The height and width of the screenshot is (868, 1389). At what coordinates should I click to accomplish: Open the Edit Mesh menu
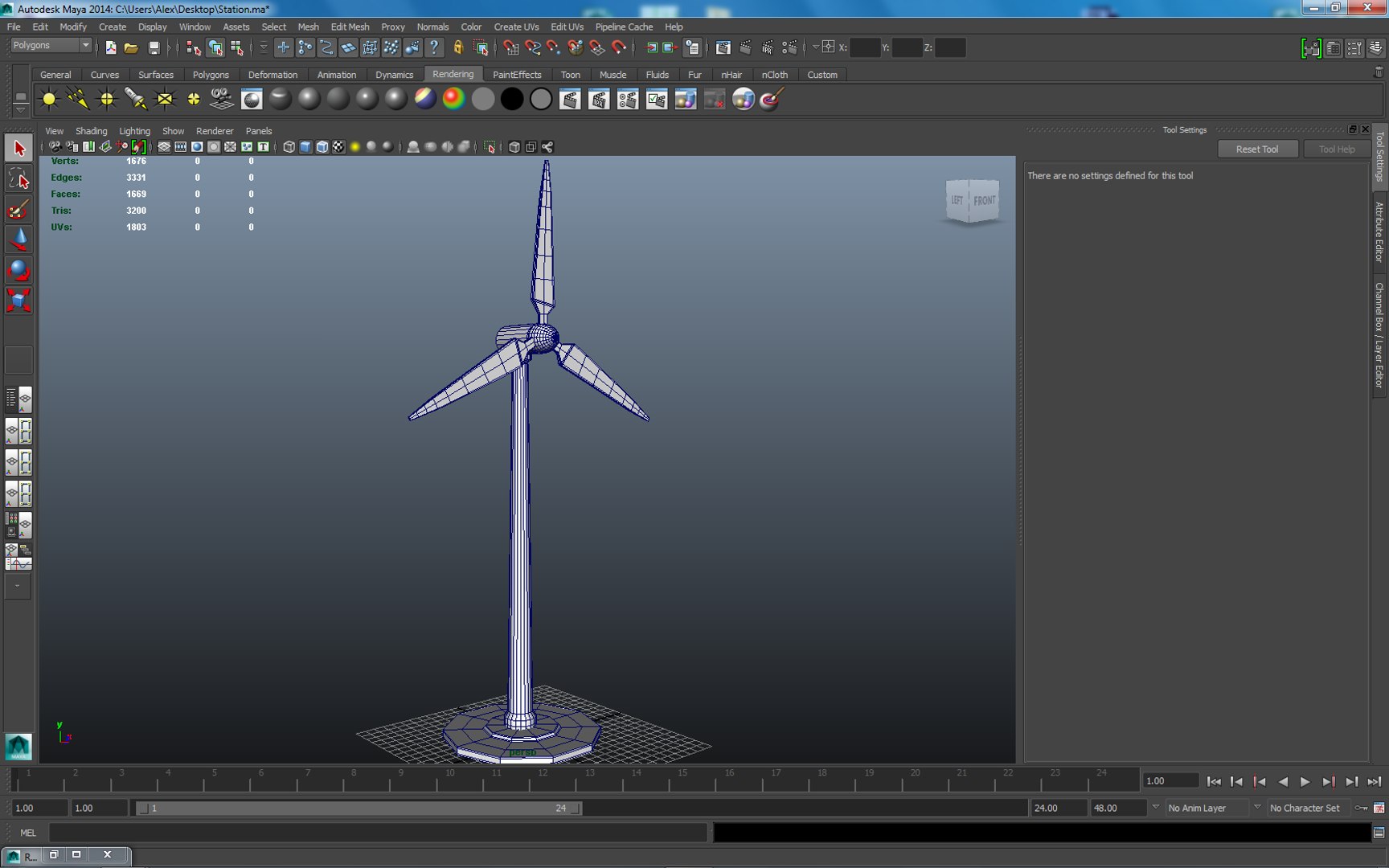350,27
